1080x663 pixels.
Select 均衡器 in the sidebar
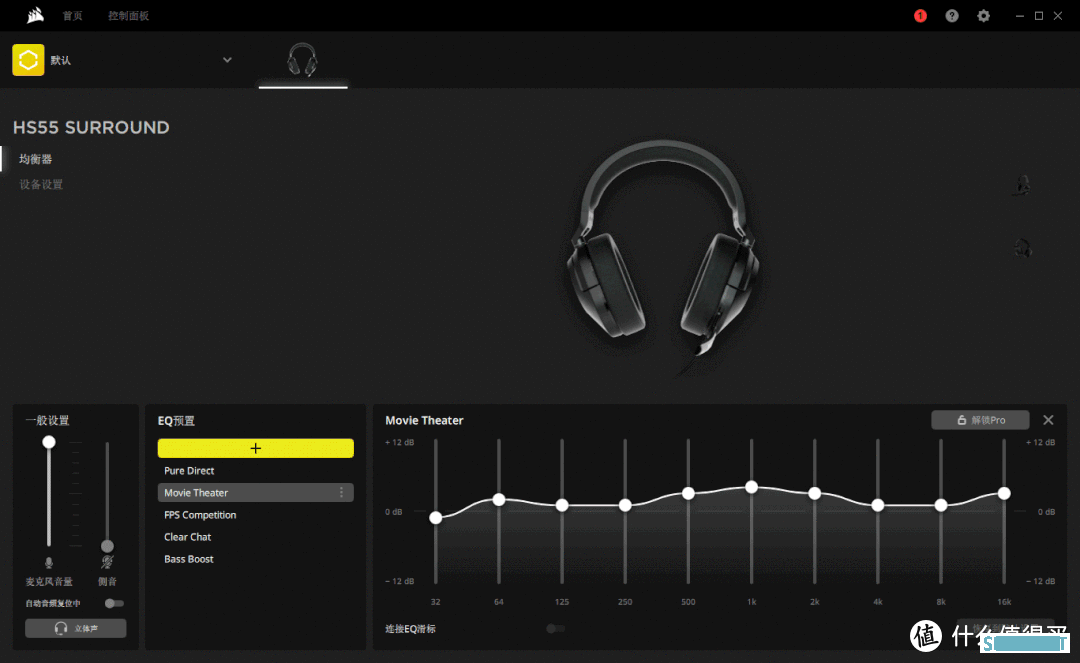tap(36, 159)
